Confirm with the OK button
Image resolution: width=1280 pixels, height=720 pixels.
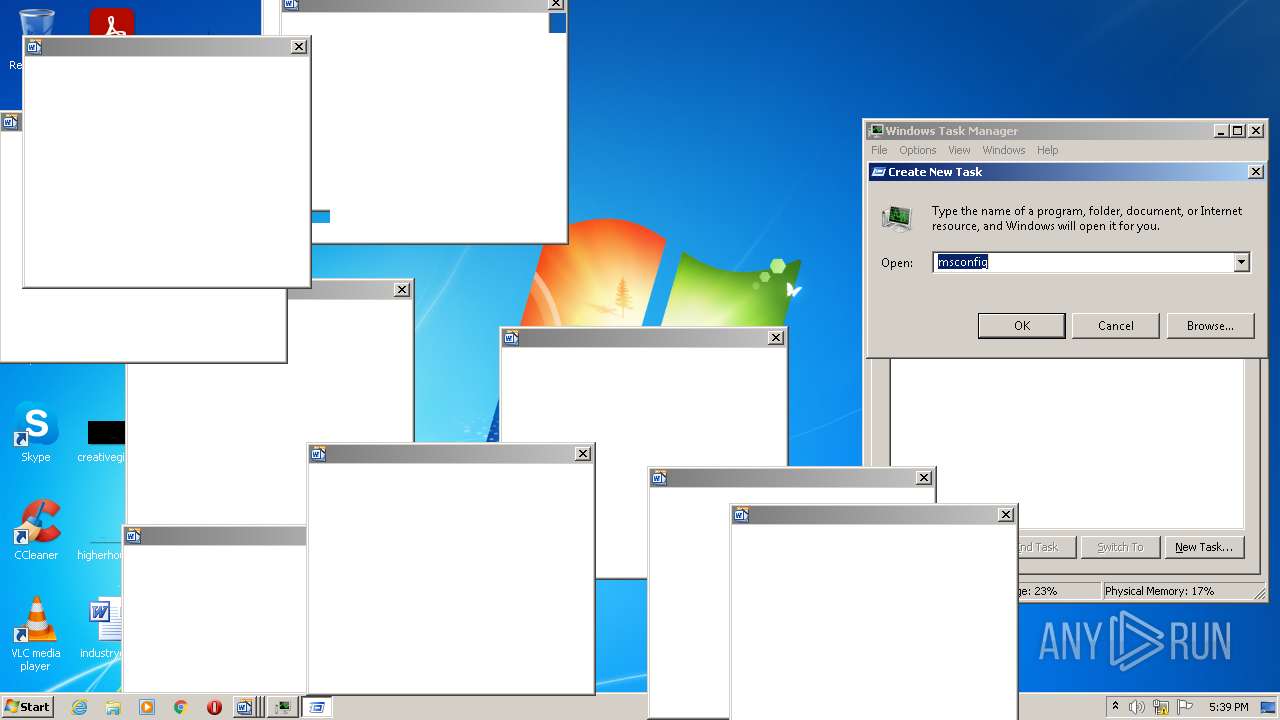coord(1021,325)
